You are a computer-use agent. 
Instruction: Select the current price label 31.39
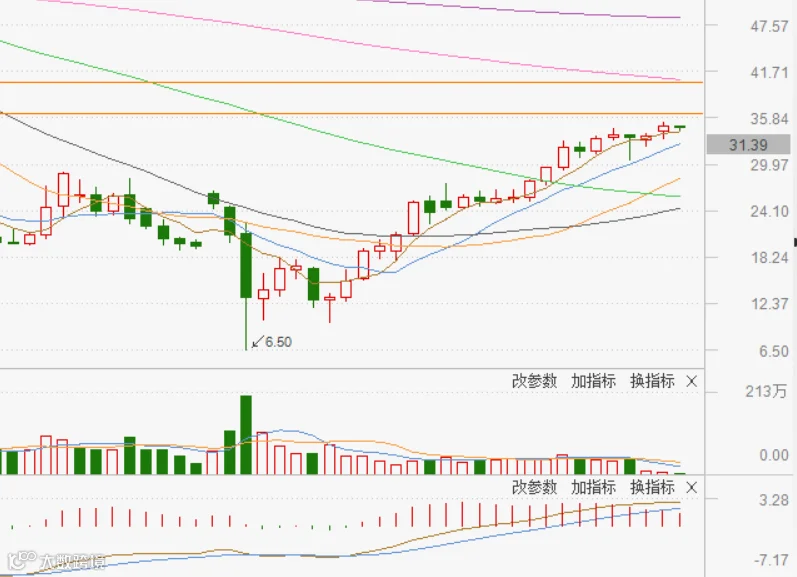[x=748, y=145]
